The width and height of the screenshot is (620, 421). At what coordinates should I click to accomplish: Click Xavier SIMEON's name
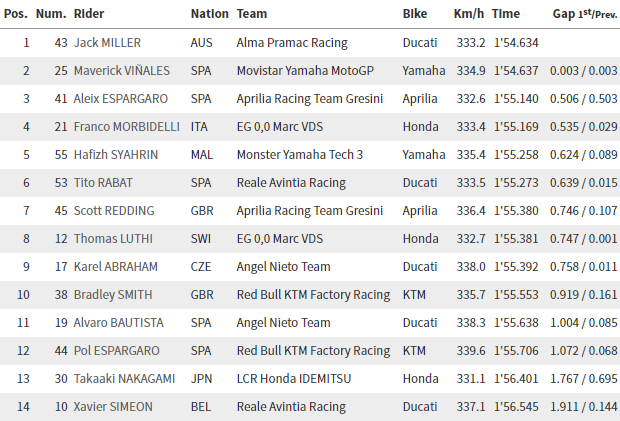(113, 407)
